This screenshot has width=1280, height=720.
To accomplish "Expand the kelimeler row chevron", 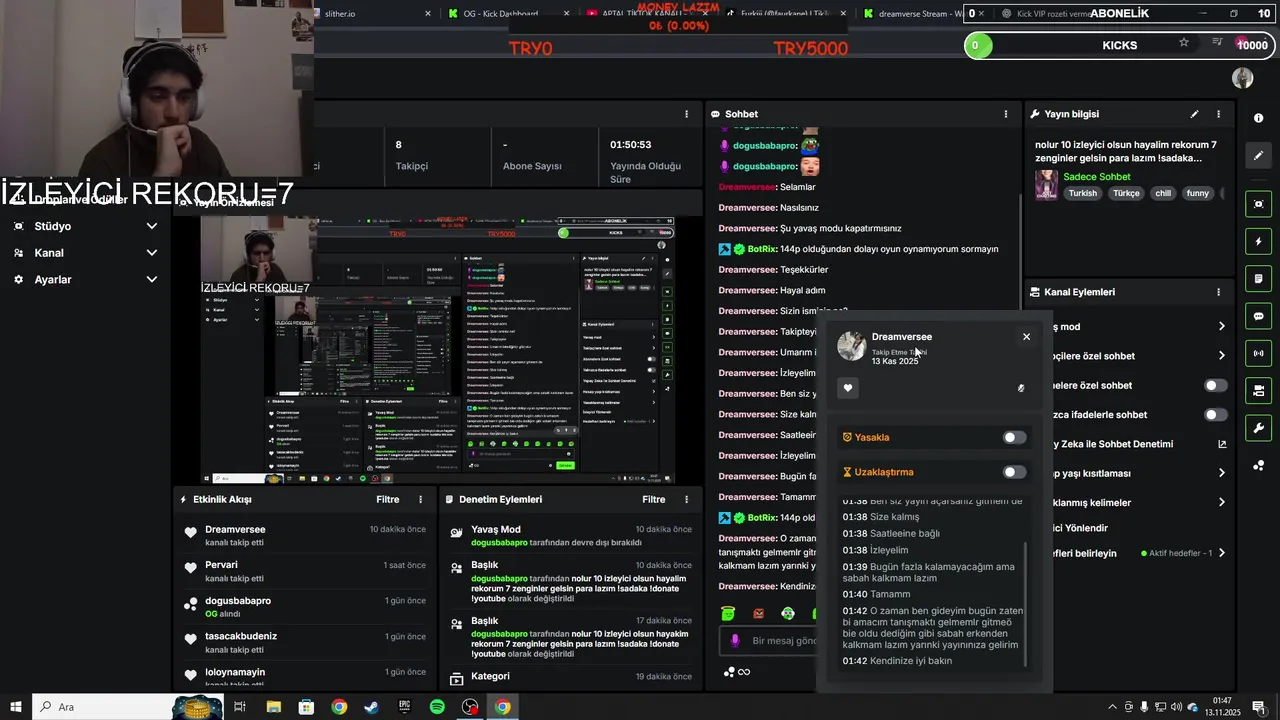I will [x=1221, y=502].
